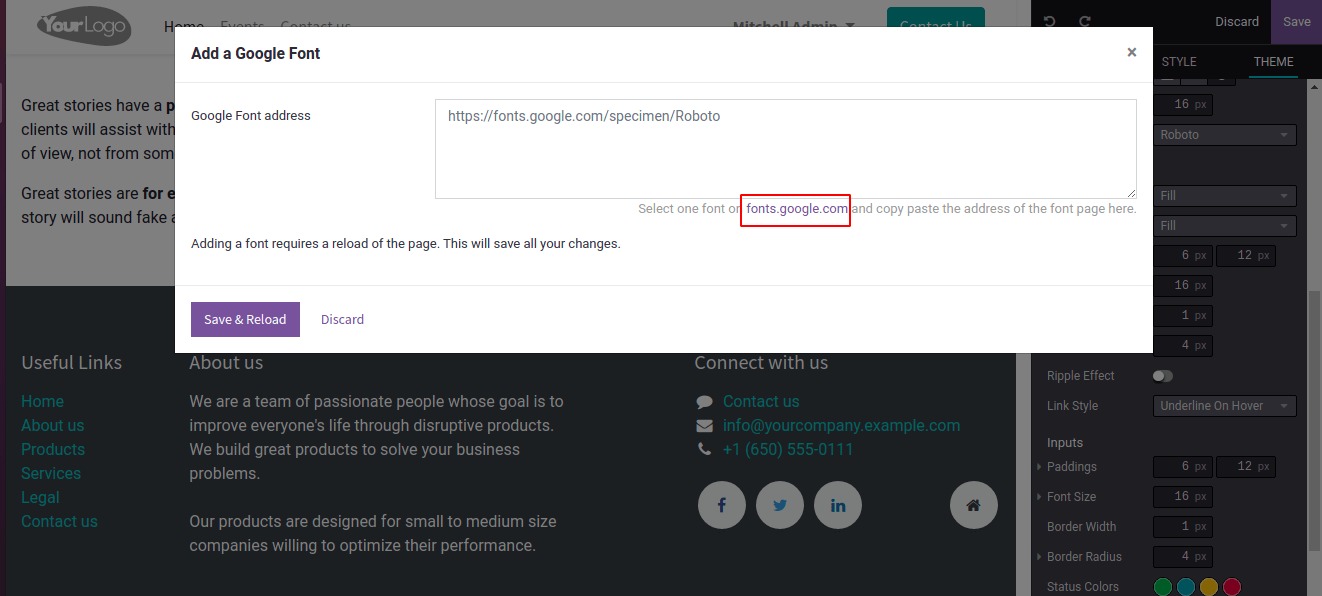
Task: Switch to the STYLE tab
Action: coord(1178,62)
